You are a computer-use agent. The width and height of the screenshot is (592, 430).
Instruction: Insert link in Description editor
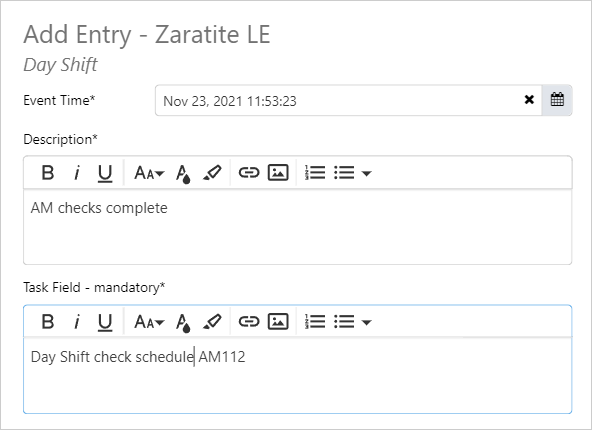coord(249,173)
